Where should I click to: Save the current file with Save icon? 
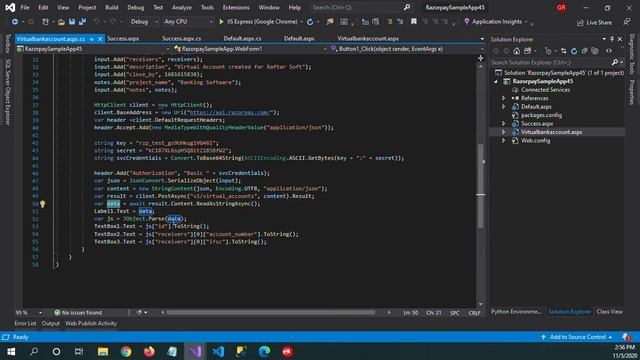[x=72, y=22]
